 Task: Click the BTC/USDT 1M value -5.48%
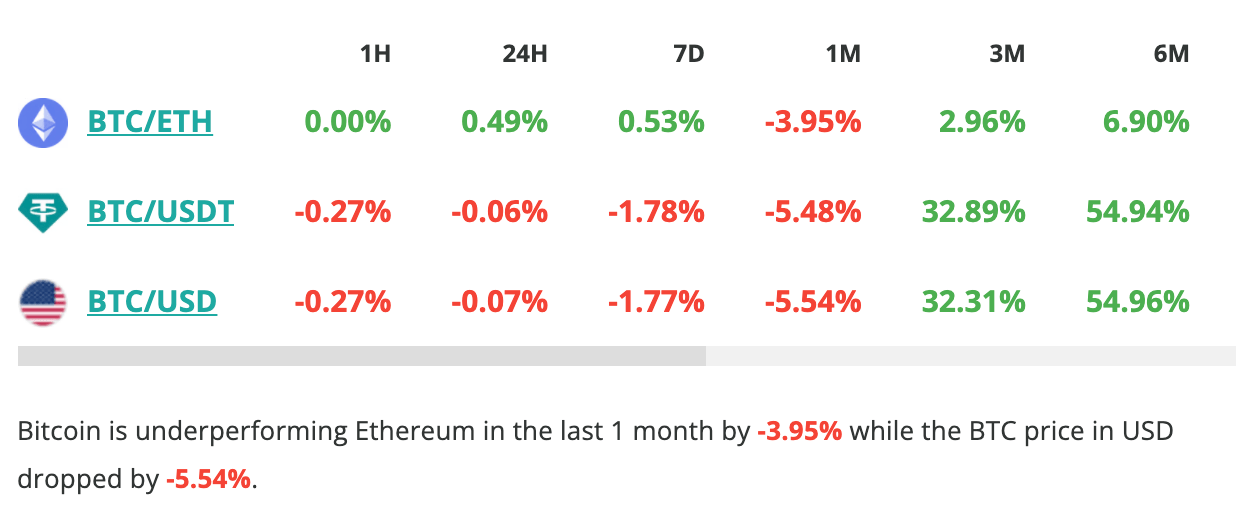coord(813,212)
